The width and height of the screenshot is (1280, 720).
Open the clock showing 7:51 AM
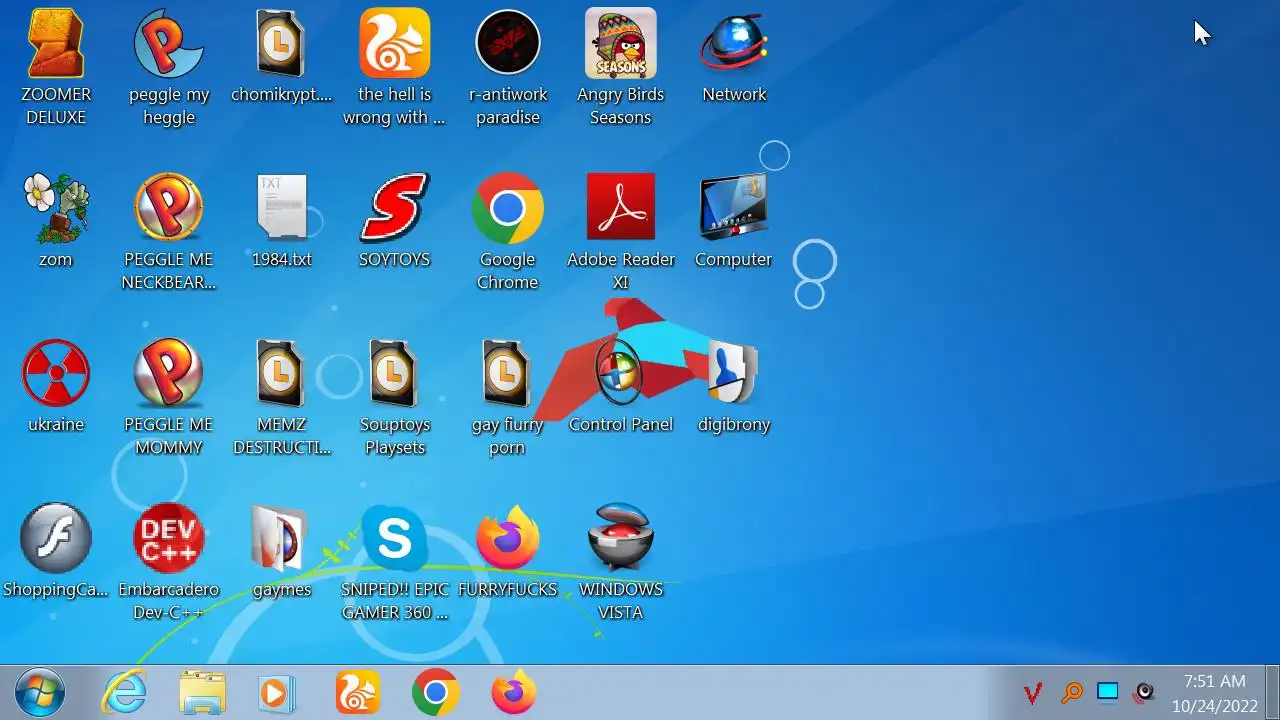tap(1215, 693)
